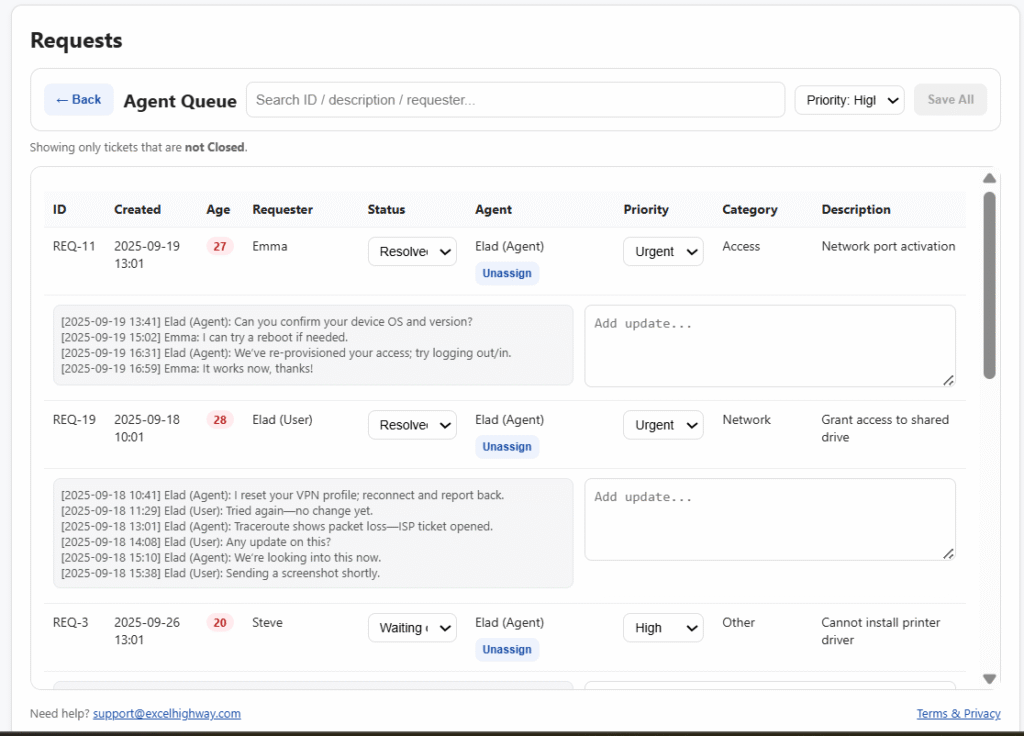Screen dimensions: 1024x736
Task: Change Priority dropdown for REQ-19
Action: [x=663, y=425]
